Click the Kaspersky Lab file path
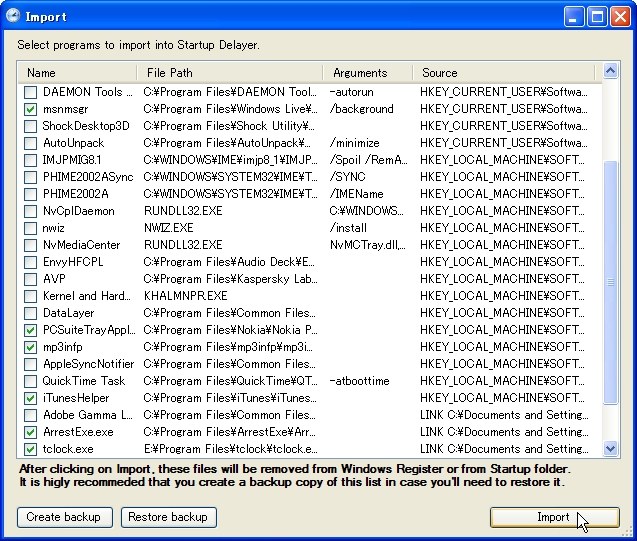637x541 pixels. click(x=231, y=279)
